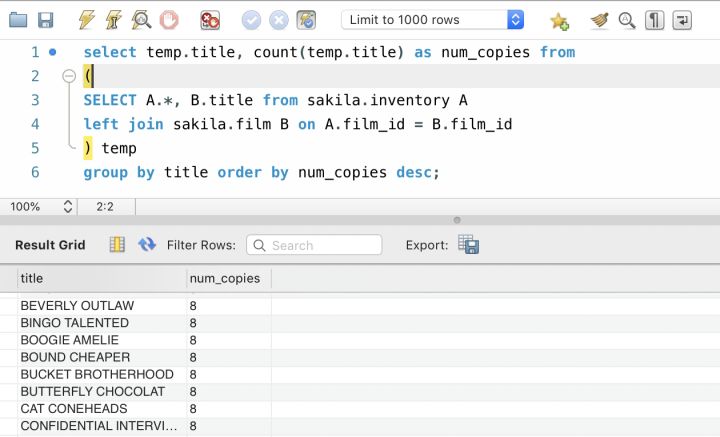720x437 pixels.
Task: Select the CAT CONEHEADS cell
Action: coord(102,409)
